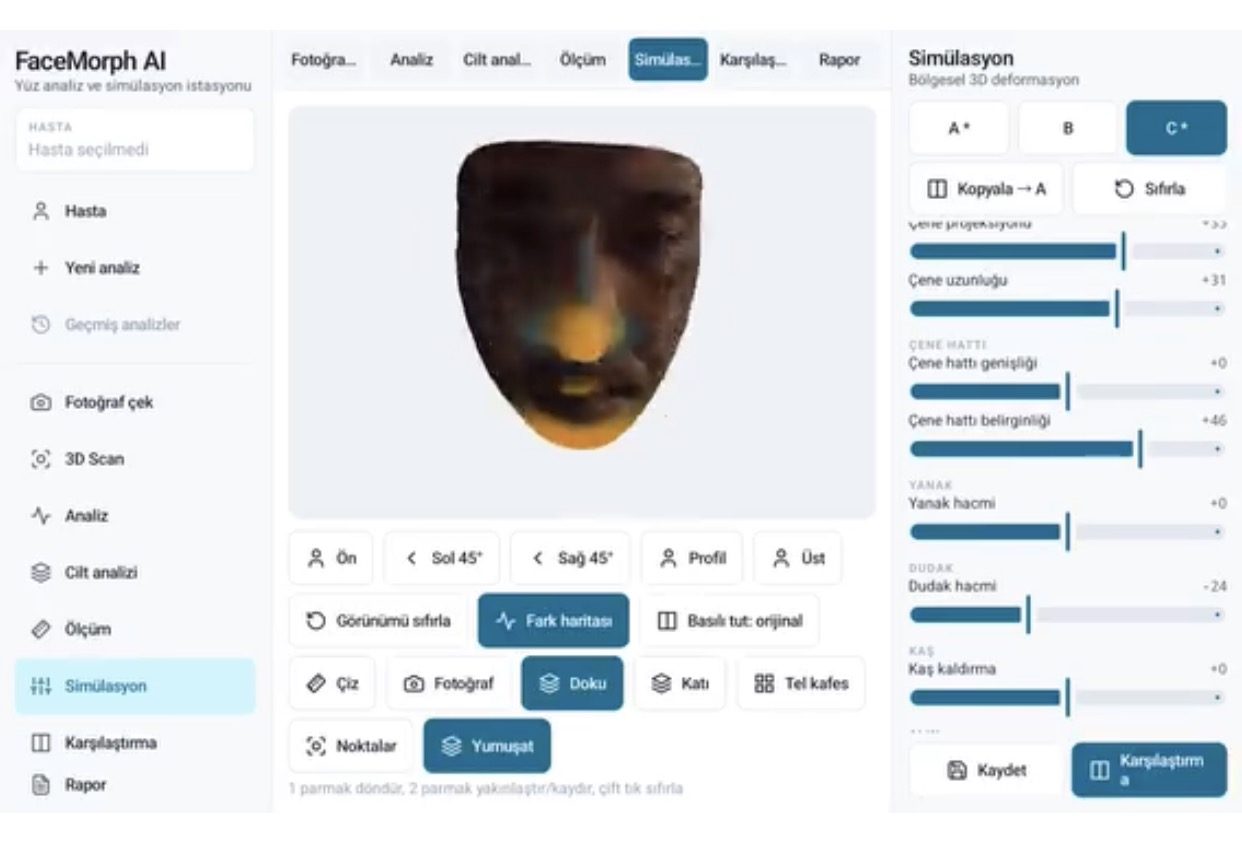Viewport: 1242px width, 842px height.
Task: Click the +46 value for Çene hattı belirginliği
Action: point(1214,421)
